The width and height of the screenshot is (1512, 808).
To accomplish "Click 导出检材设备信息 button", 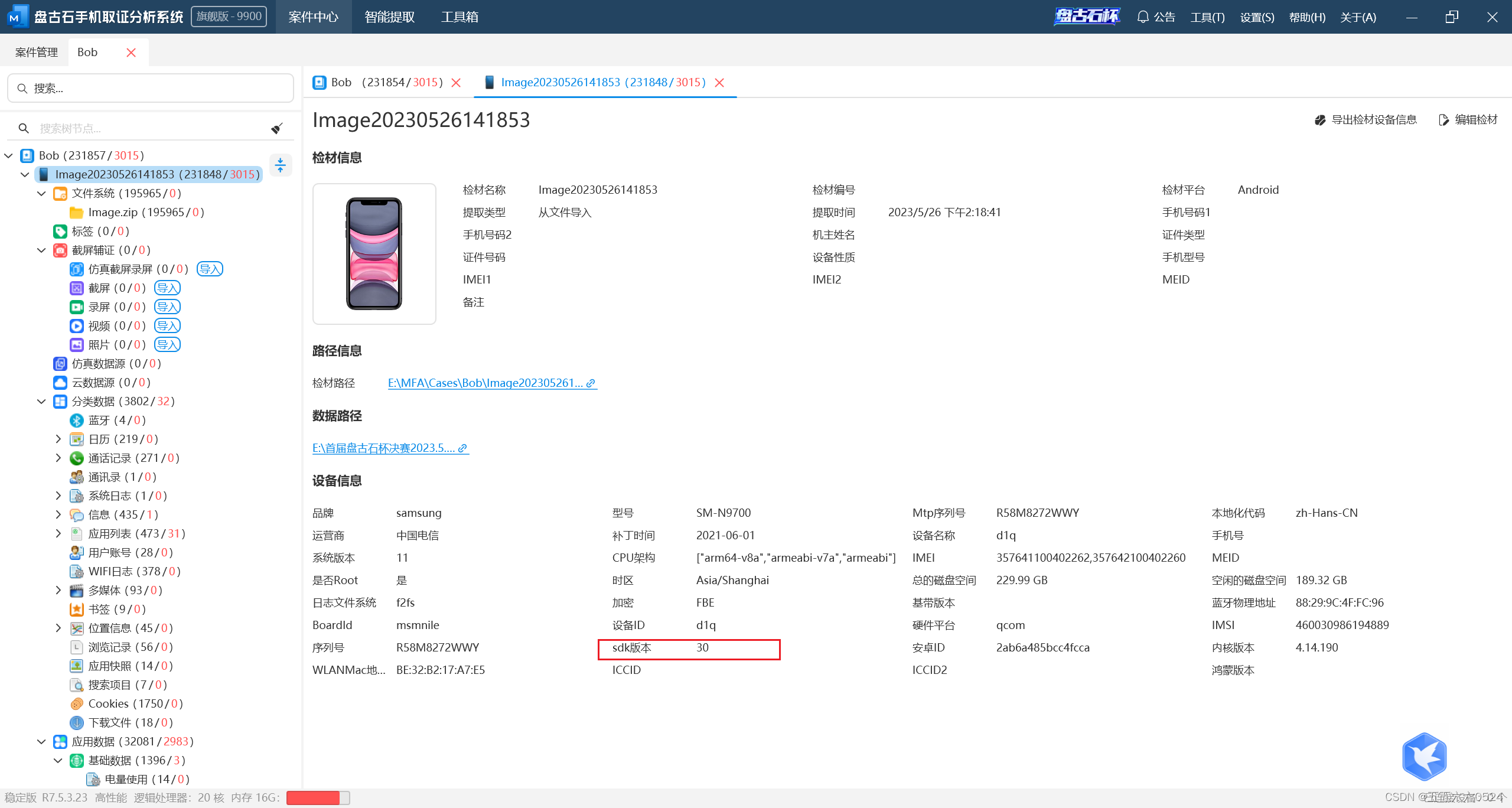I will [1366, 120].
